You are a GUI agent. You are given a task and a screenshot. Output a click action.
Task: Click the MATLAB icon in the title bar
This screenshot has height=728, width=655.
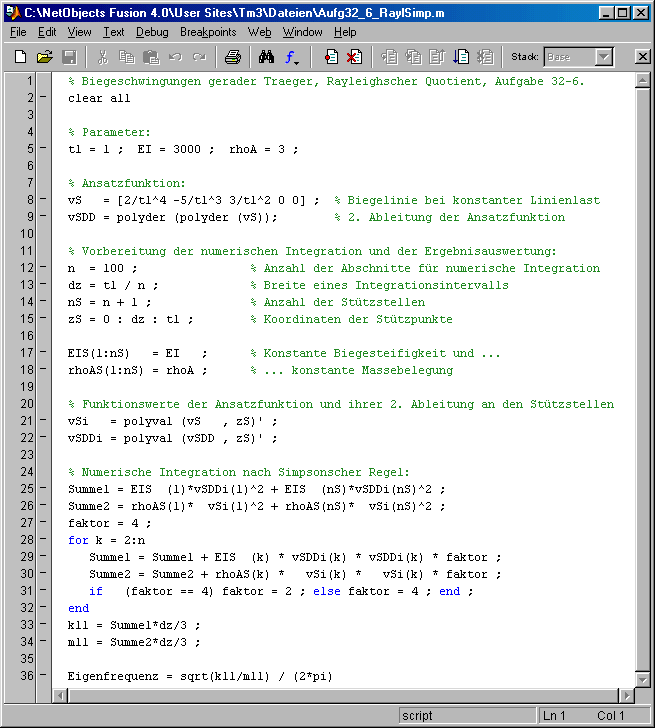tap(13, 13)
